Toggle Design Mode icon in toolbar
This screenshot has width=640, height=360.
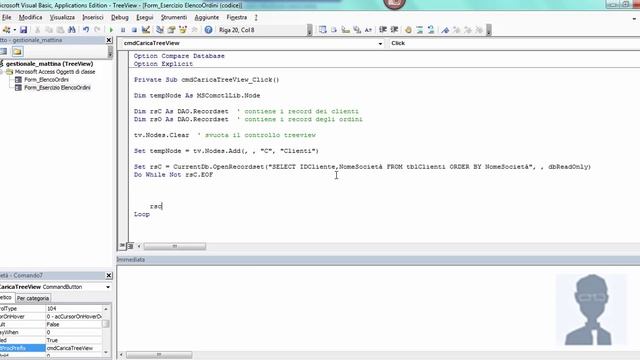146,30
